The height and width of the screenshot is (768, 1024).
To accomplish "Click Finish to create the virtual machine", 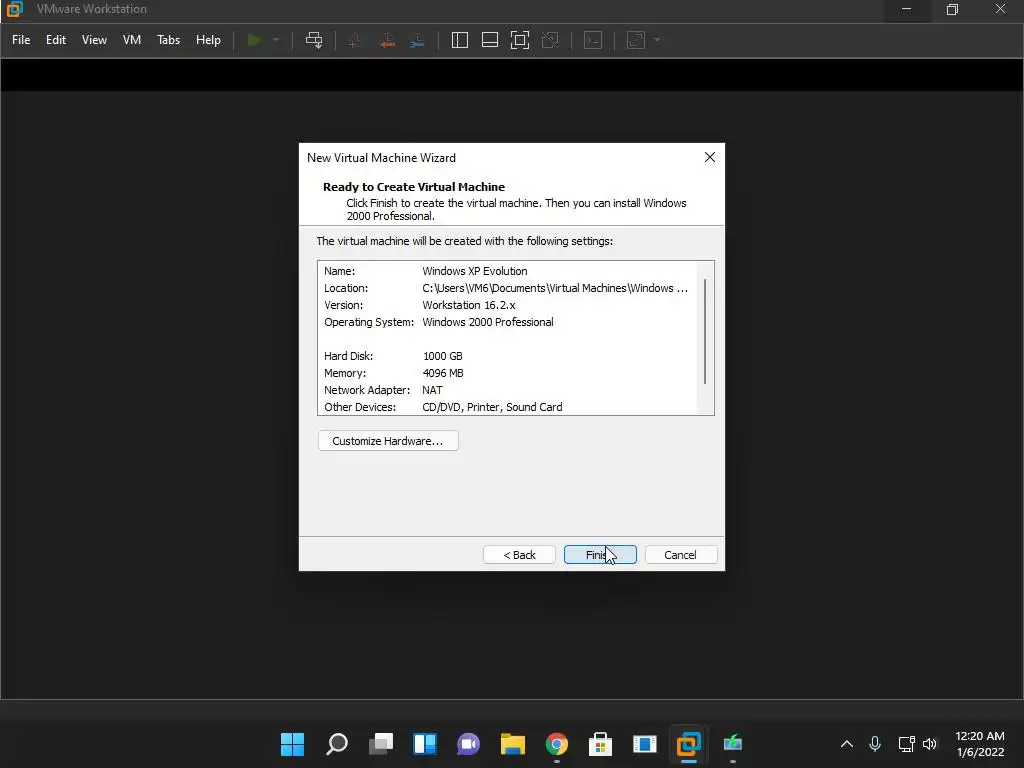I will [x=600, y=554].
